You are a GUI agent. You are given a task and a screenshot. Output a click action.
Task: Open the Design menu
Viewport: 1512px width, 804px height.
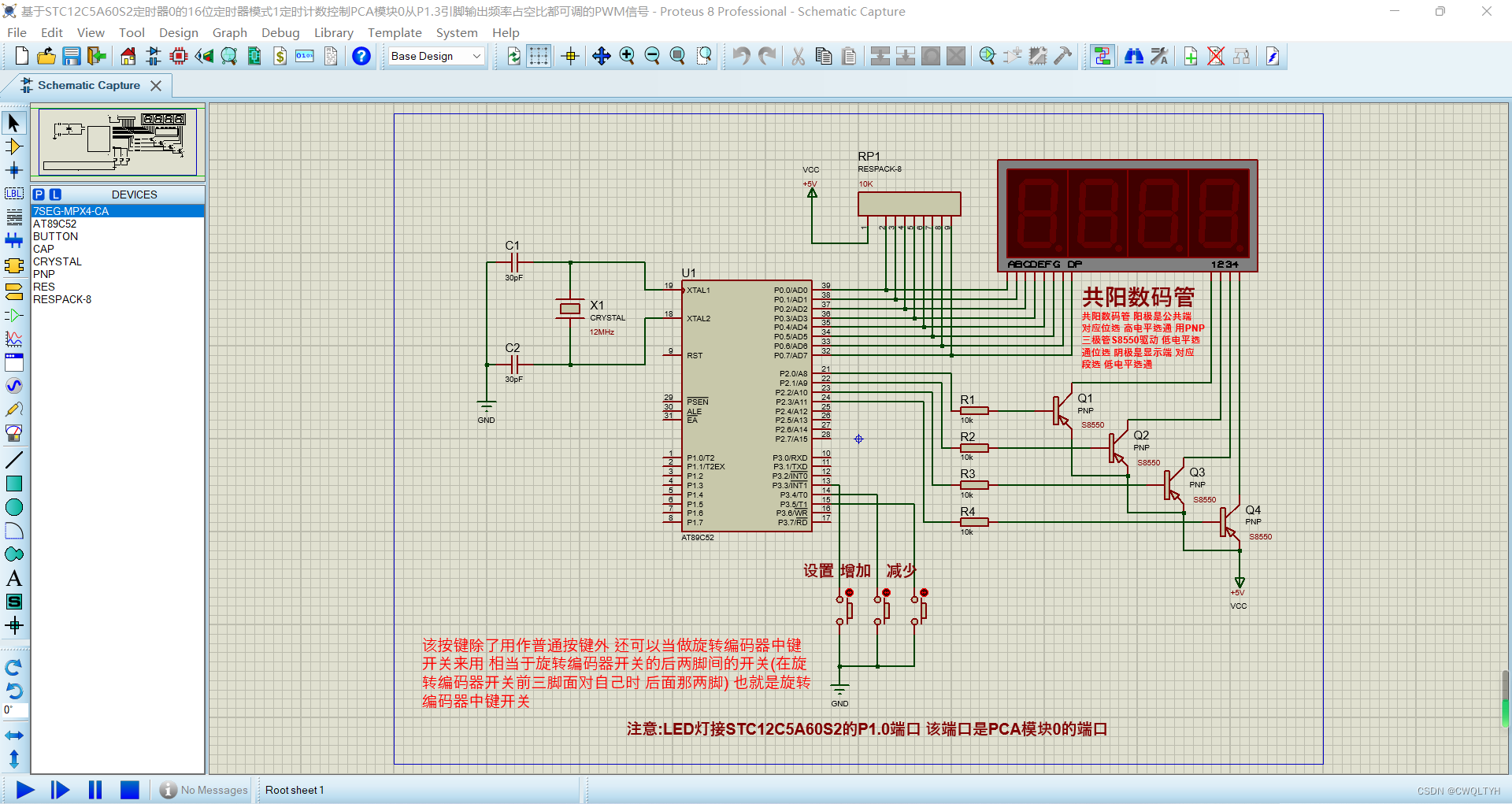click(178, 32)
